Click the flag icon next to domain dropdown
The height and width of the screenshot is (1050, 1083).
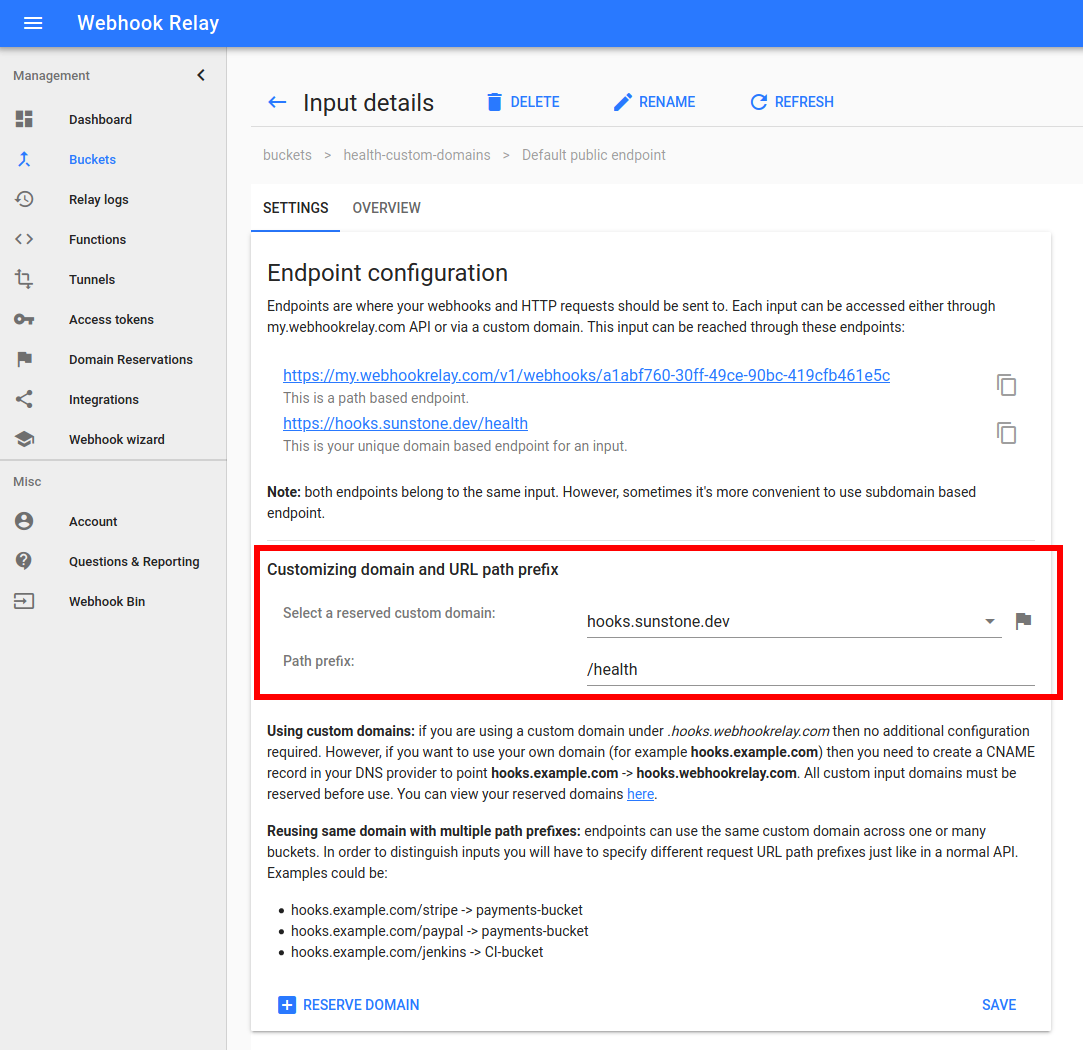click(x=1022, y=621)
